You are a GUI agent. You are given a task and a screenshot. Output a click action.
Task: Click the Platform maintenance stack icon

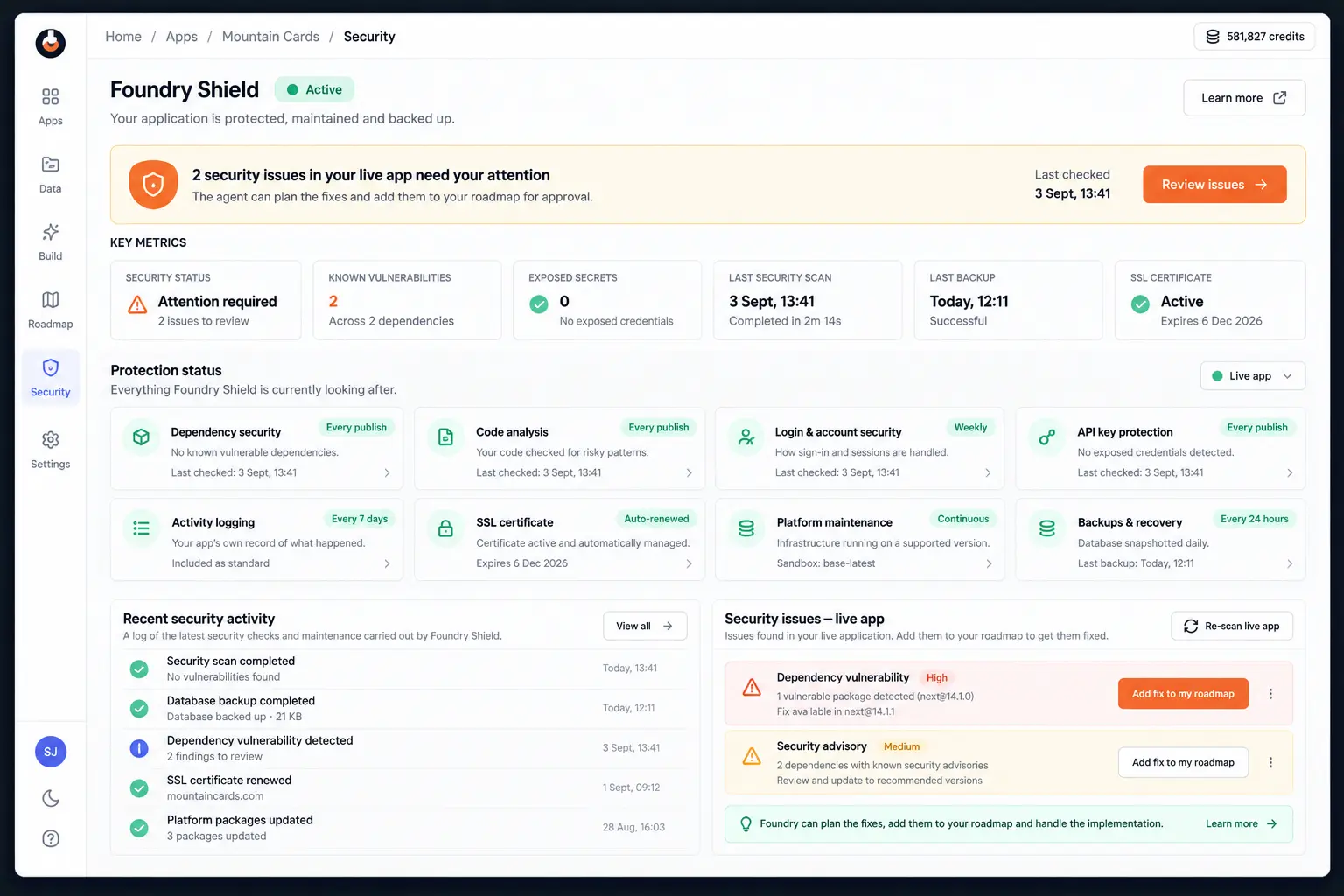tap(746, 528)
